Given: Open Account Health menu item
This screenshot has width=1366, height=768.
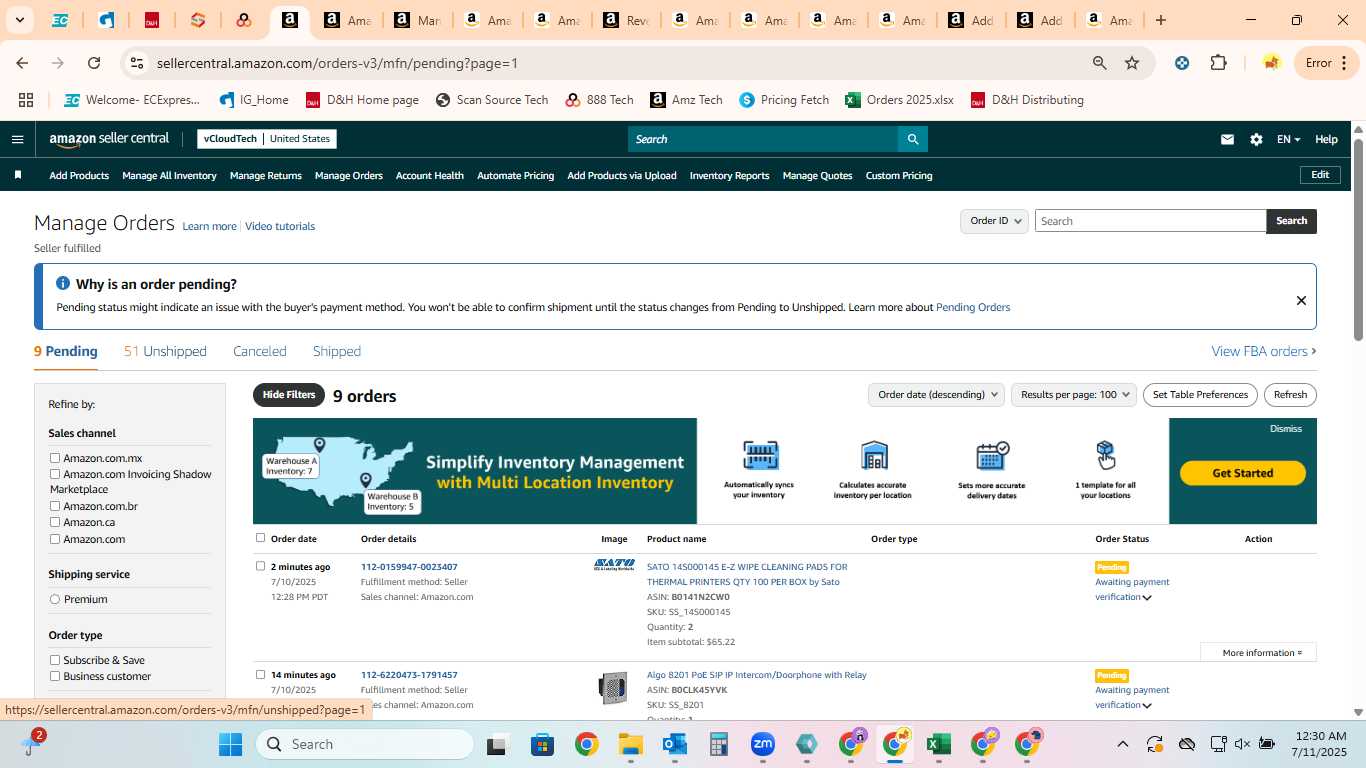Looking at the screenshot, I should click(430, 176).
